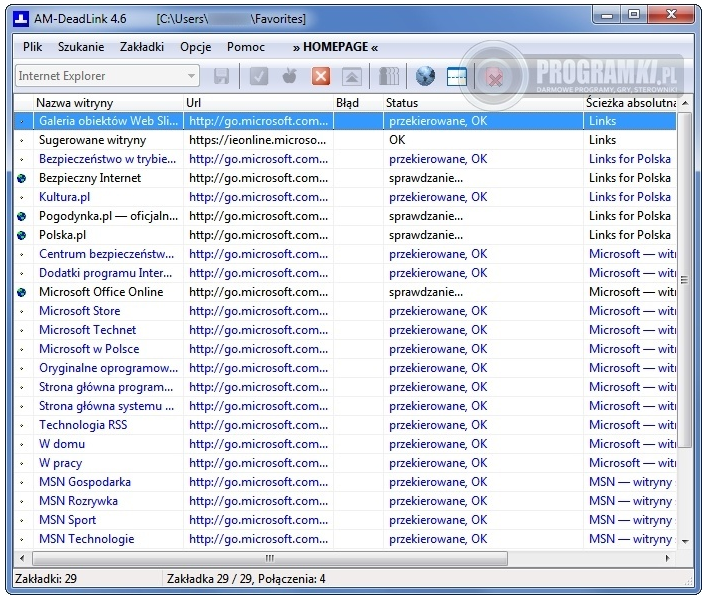
Task: Open the globe browser toolbar icon
Action: [425, 76]
